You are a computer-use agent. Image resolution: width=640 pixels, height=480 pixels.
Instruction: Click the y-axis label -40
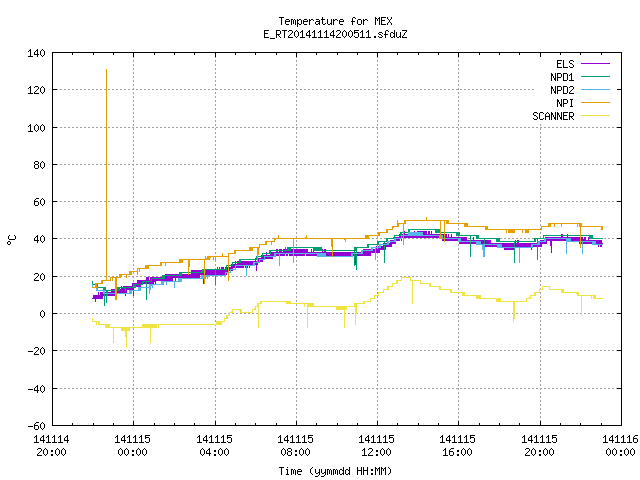(36, 389)
